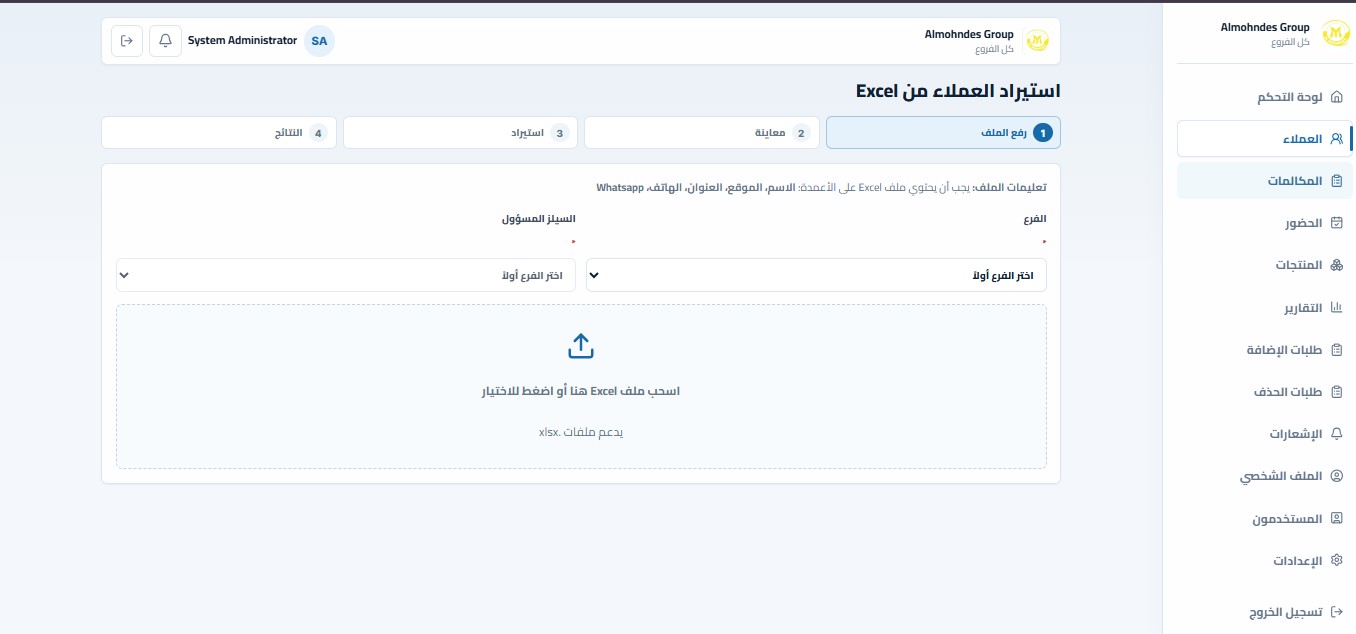The height and width of the screenshot is (634, 1356).
Task: Click the users badge icon in sidebar
Action: [1337, 519]
